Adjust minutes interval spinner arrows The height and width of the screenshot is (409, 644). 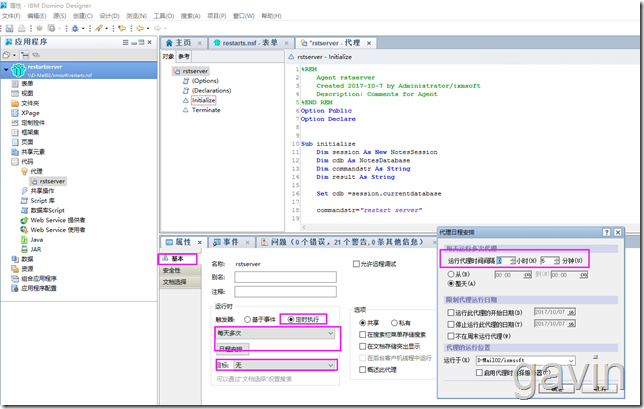557,261
